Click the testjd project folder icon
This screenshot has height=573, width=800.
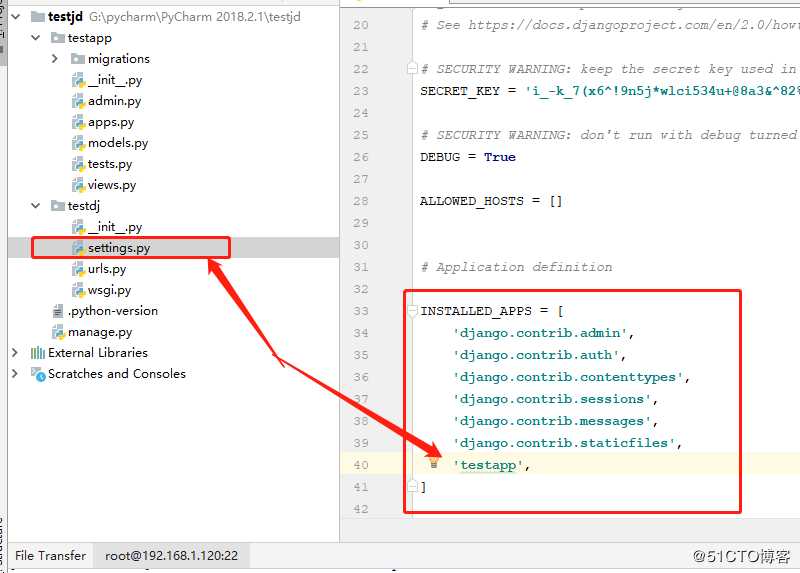[x=38, y=17]
